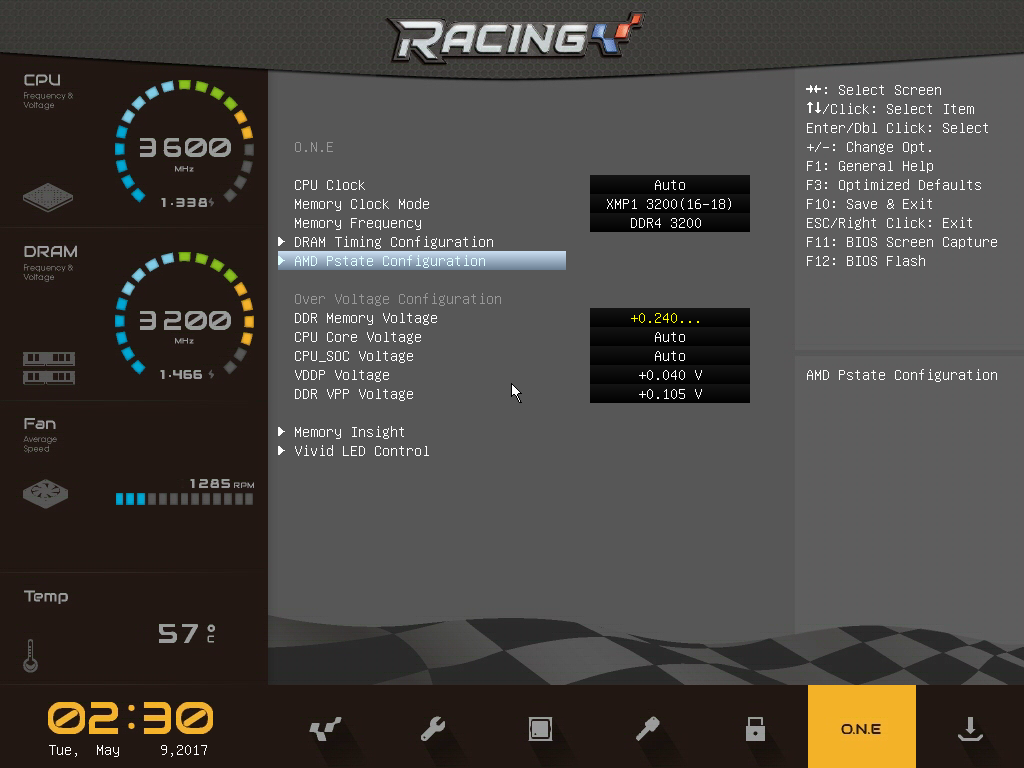Select the DDR Memory Voltage +0.240 field
1024x768 pixels.
click(x=669, y=318)
